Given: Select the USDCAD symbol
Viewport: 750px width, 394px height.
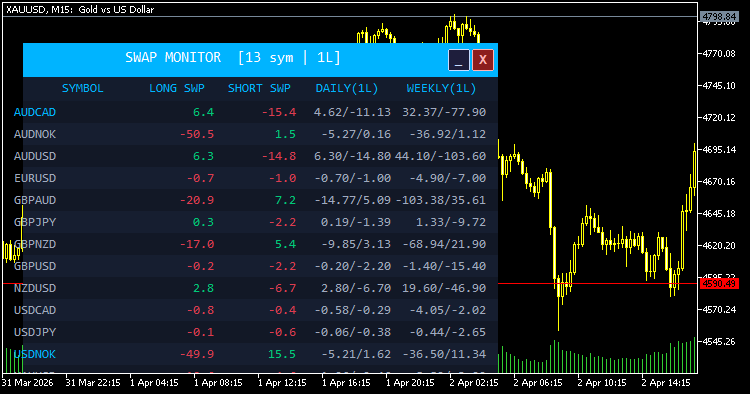Looking at the screenshot, I should click(x=35, y=310).
